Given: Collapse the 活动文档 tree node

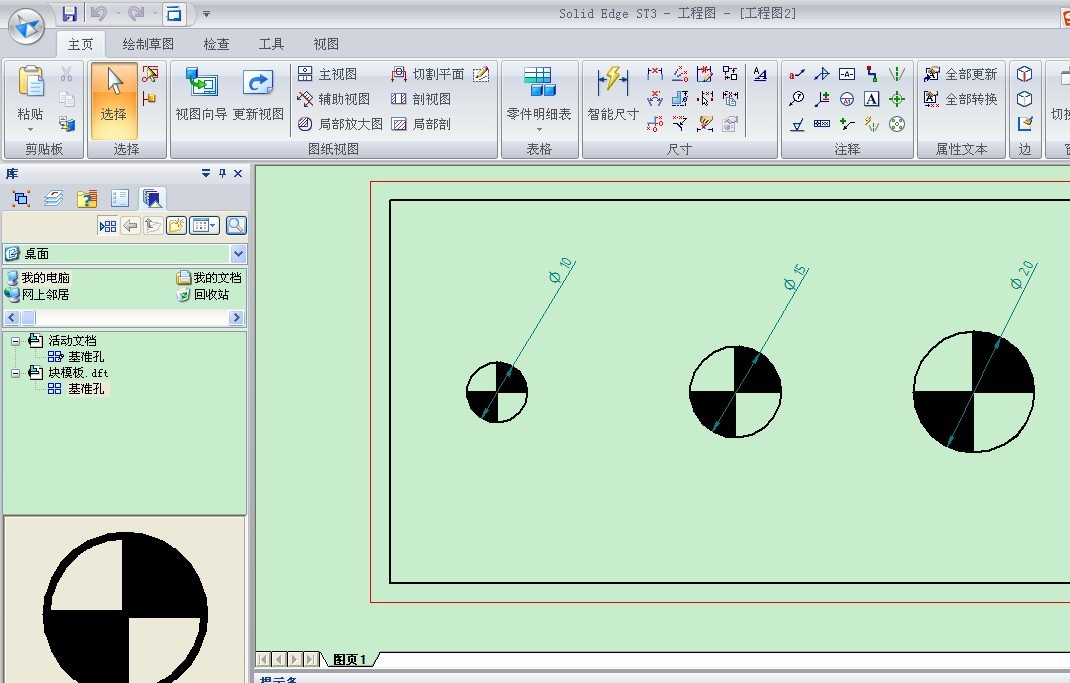Looking at the screenshot, I should (16, 340).
